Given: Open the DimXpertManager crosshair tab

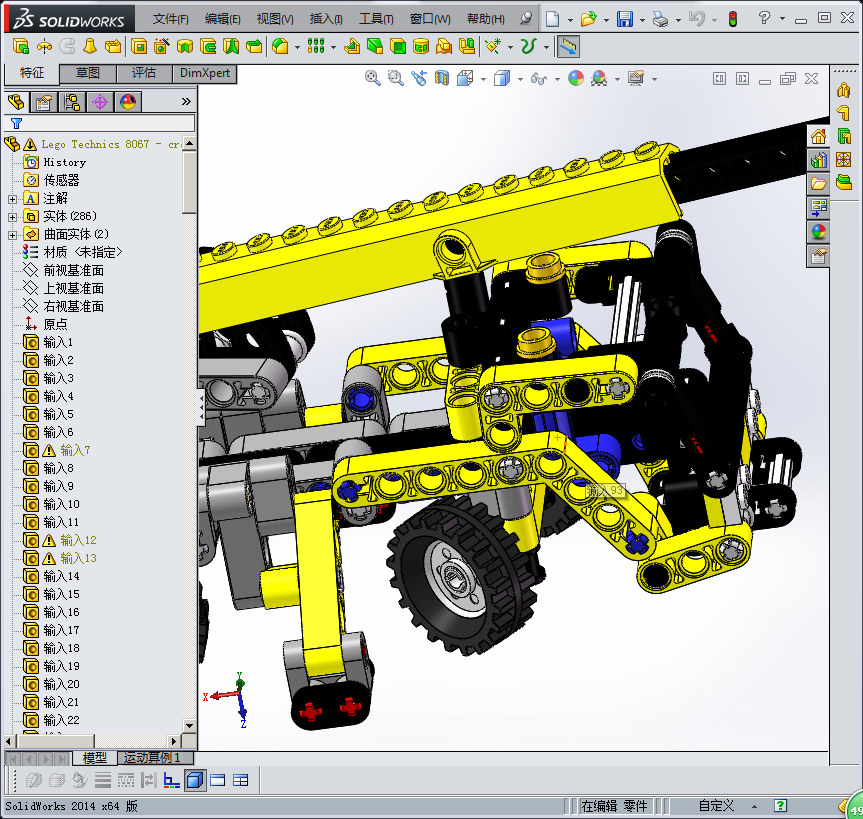Looking at the screenshot, I should coord(100,102).
